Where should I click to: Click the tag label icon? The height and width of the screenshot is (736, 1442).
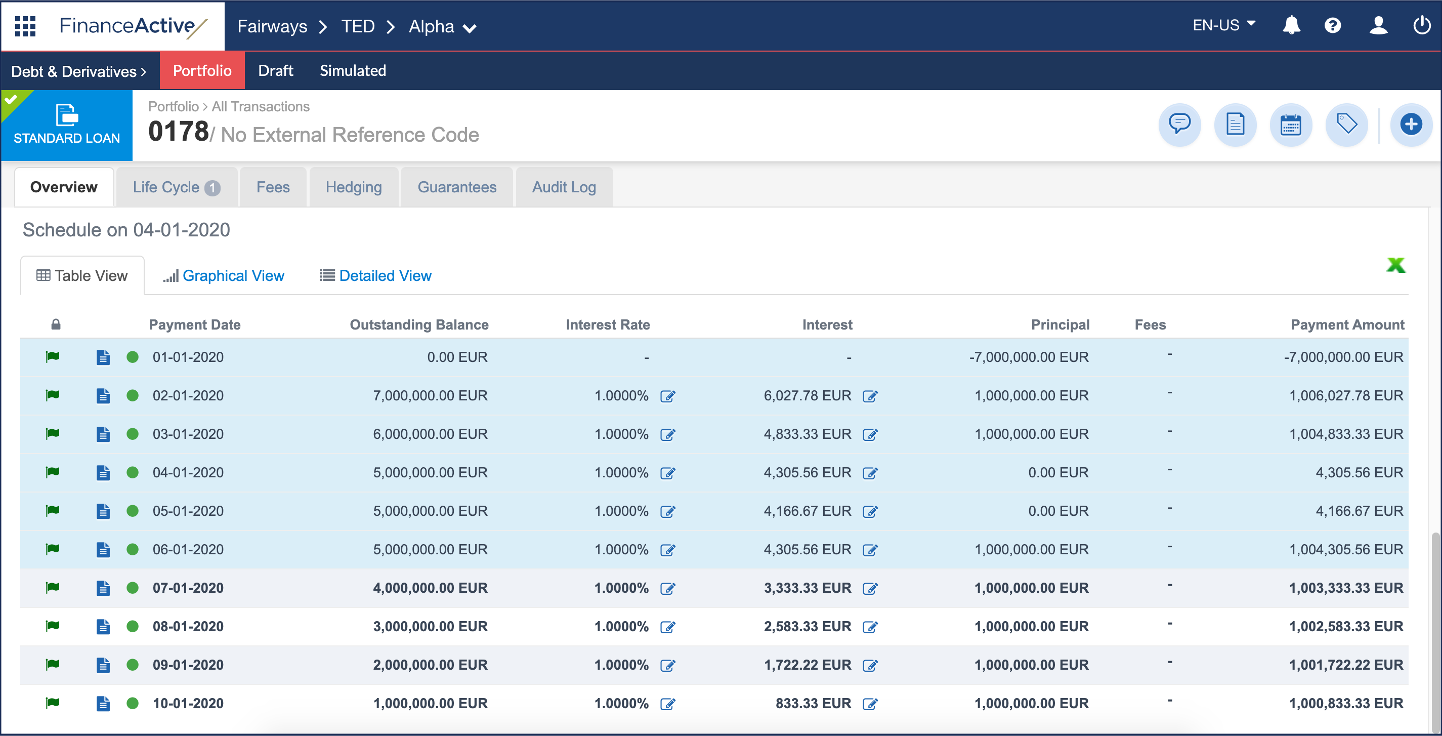point(1346,125)
